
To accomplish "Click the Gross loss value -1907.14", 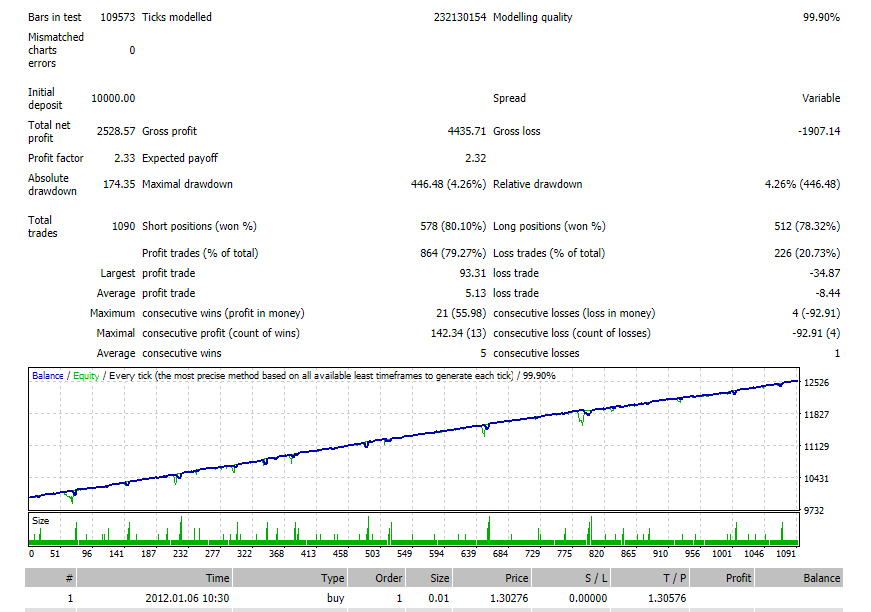I will (819, 131).
